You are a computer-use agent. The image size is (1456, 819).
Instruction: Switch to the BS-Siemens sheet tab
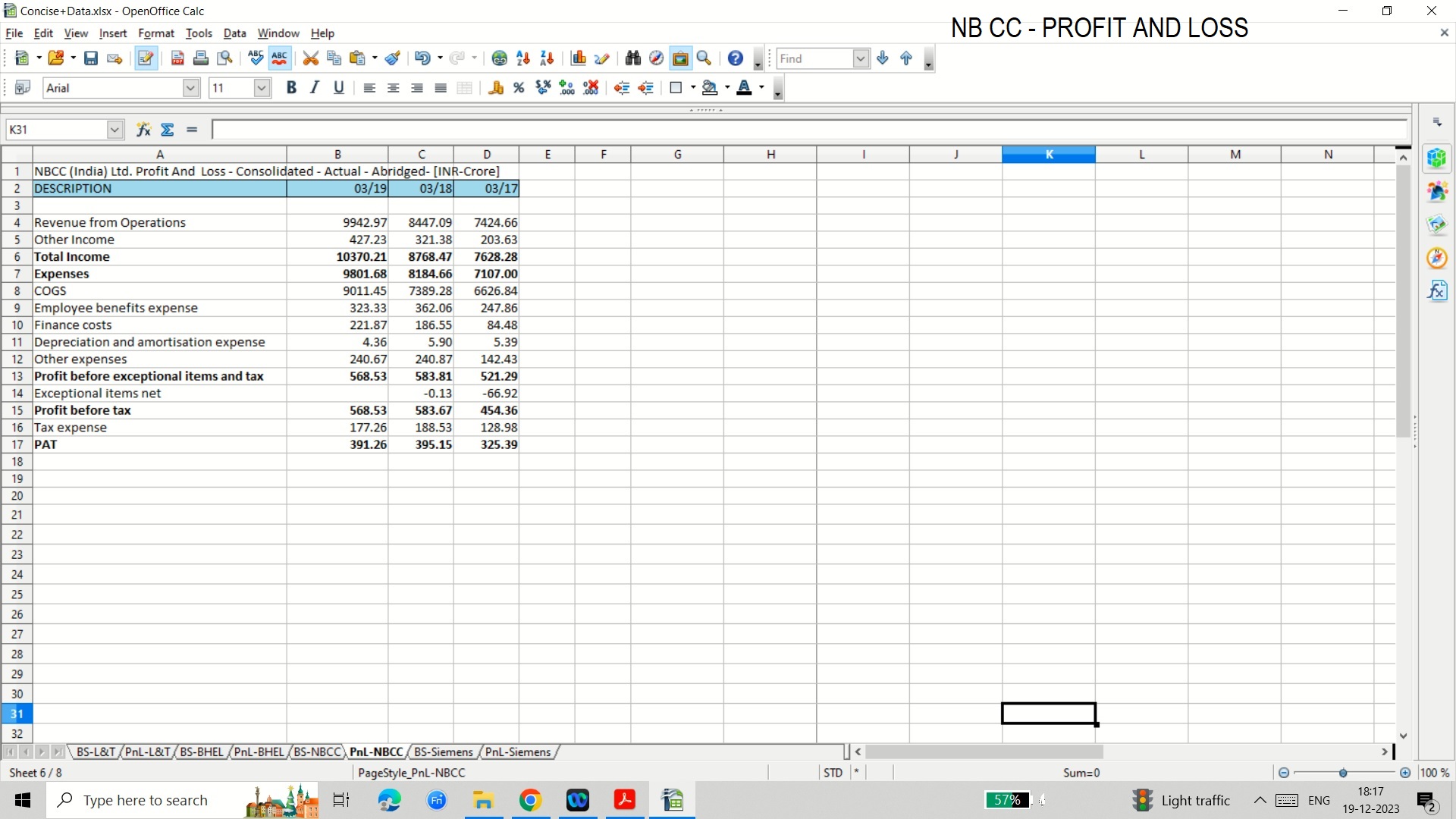click(443, 752)
